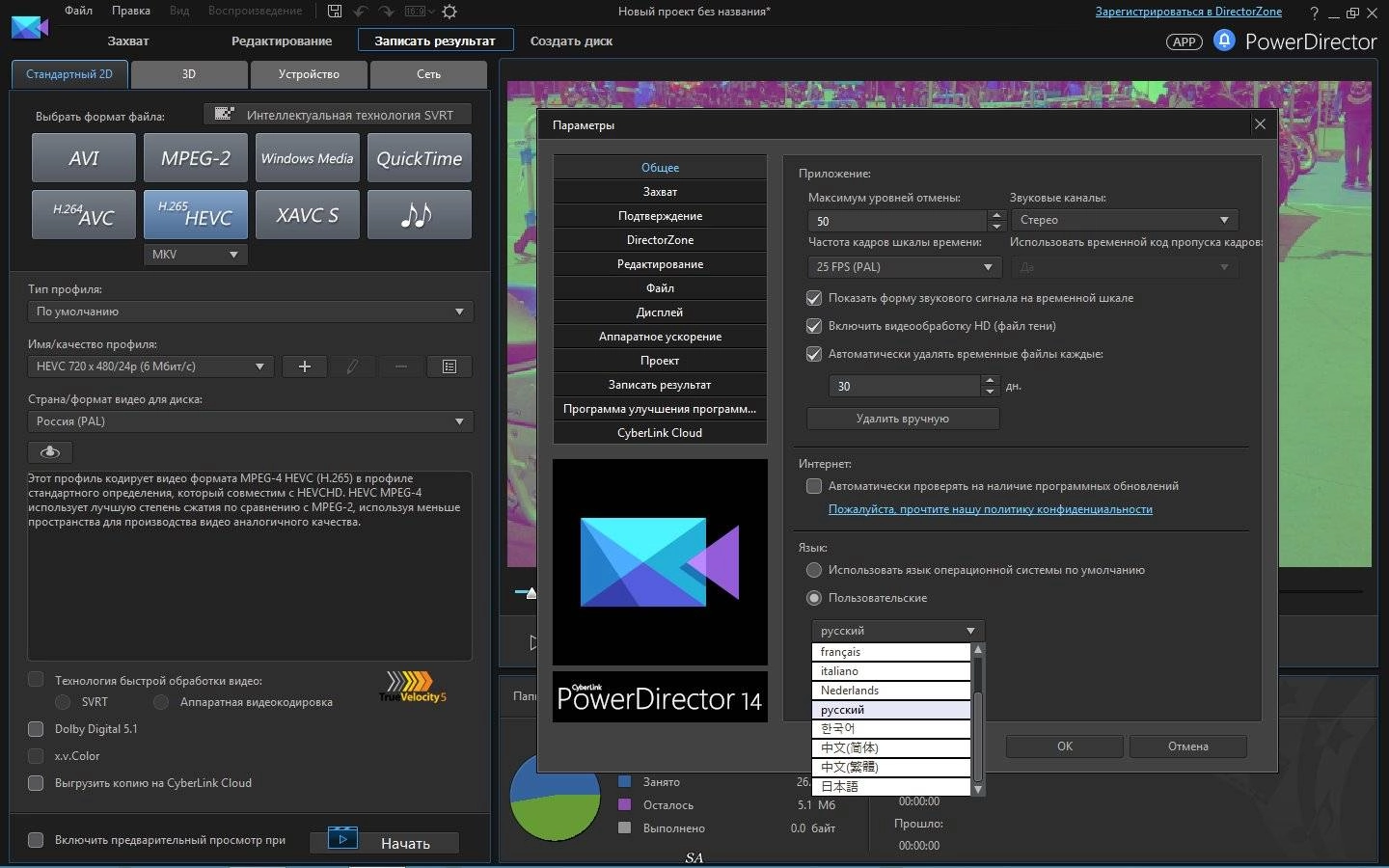
Task: Open the privacy policy link
Action: click(x=991, y=509)
